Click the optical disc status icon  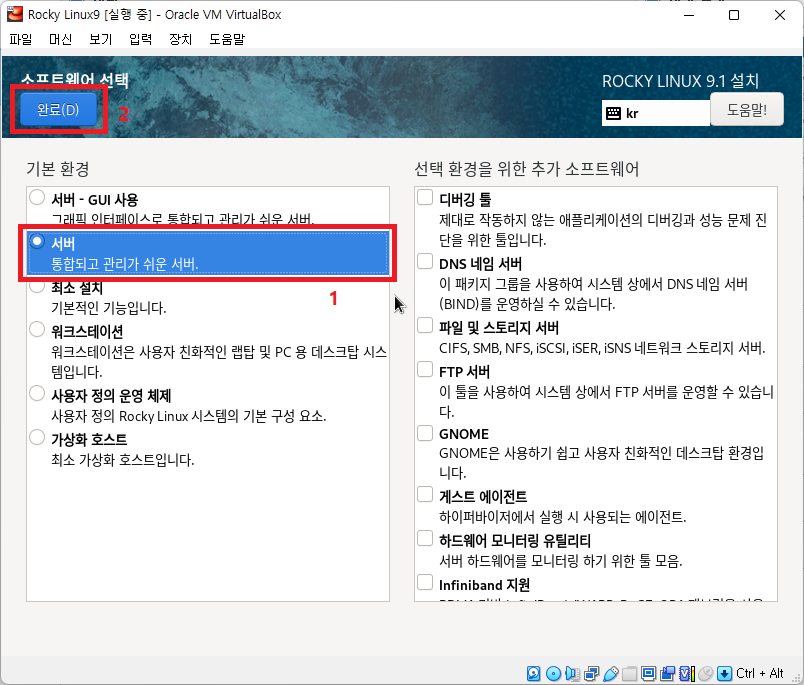coord(553,673)
